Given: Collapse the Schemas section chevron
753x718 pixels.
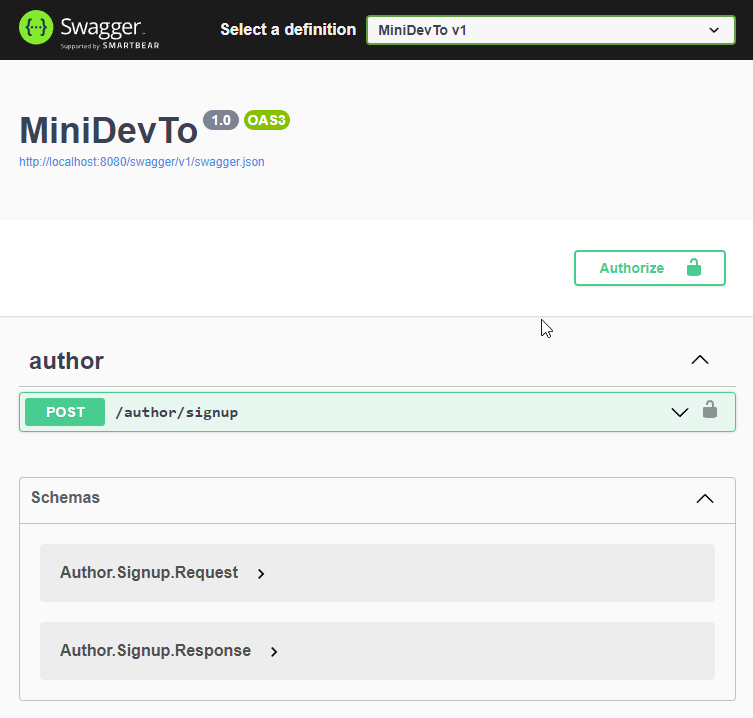Looking at the screenshot, I should [x=705, y=499].
